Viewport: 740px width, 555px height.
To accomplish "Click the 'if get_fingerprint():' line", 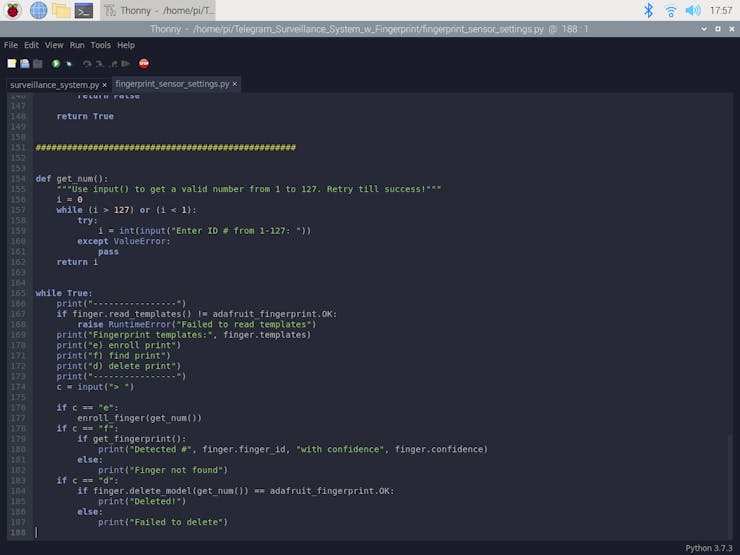I will [132, 439].
